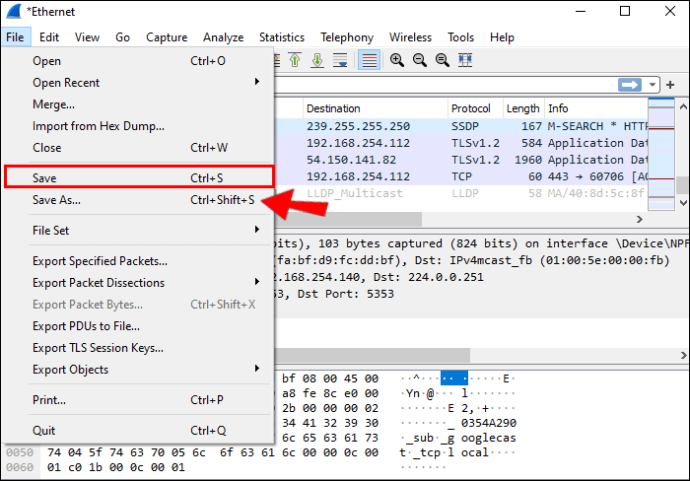Viewport: 690px width, 481px height.
Task: Expand the Open Recent submenu
Action: [x=139, y=83]
